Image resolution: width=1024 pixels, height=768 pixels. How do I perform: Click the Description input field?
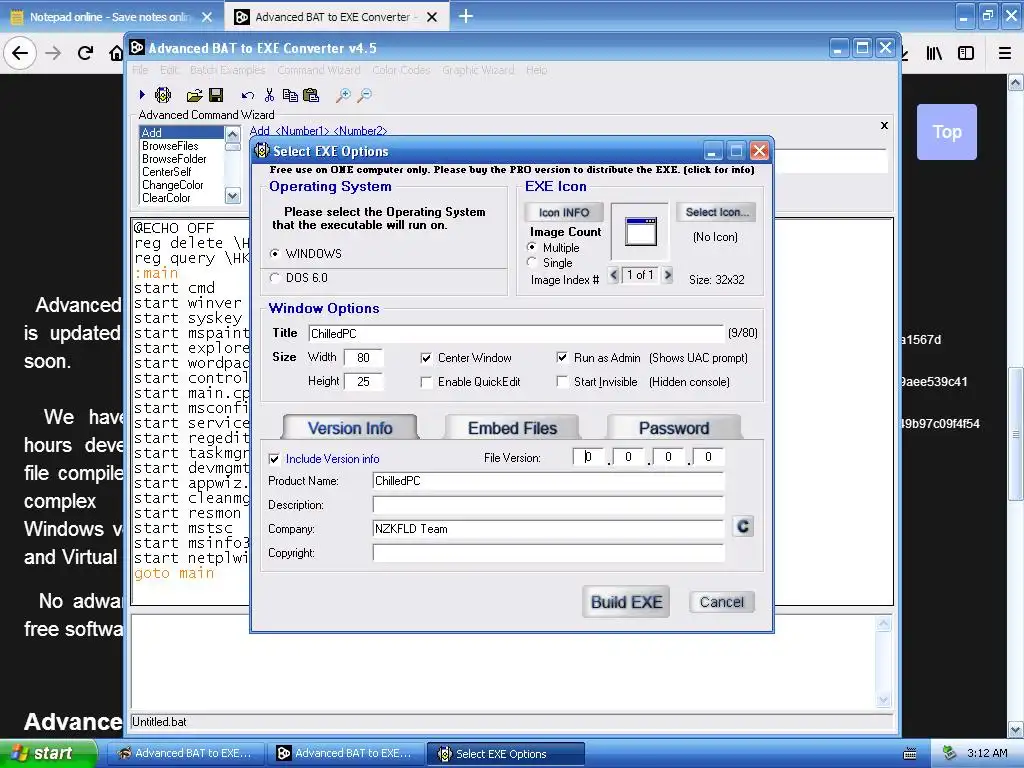(549, 505)
